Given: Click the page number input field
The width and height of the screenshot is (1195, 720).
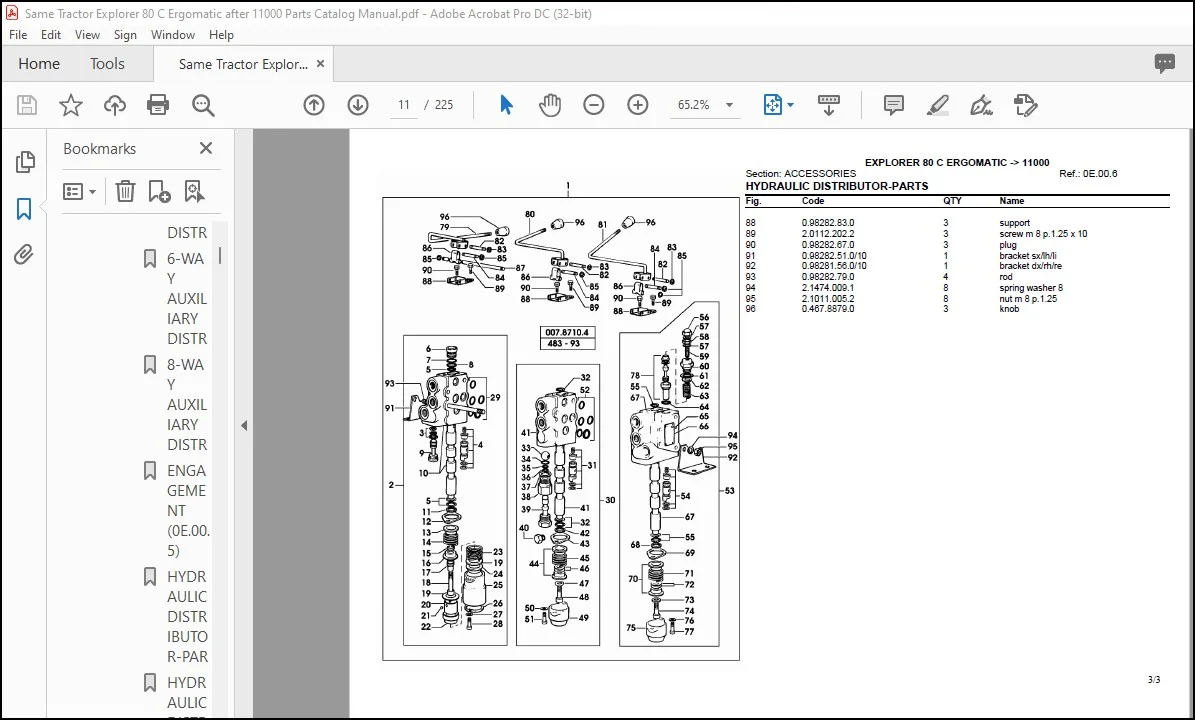Looking at the screenshot, I should pyautogui.click(x=404, y=105).
